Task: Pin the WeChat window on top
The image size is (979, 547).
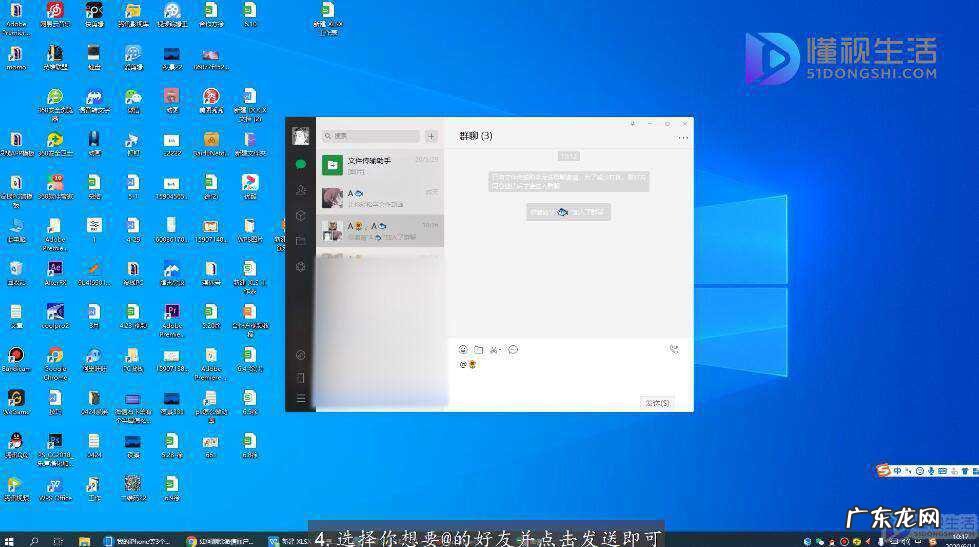Action: point(633,124)
